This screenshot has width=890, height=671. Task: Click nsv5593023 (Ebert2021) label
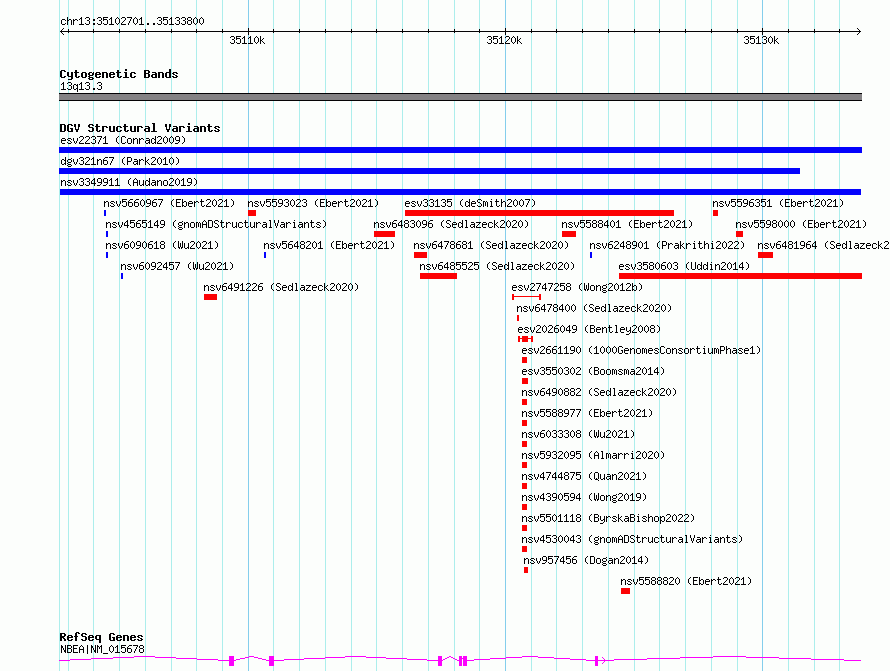313,203
